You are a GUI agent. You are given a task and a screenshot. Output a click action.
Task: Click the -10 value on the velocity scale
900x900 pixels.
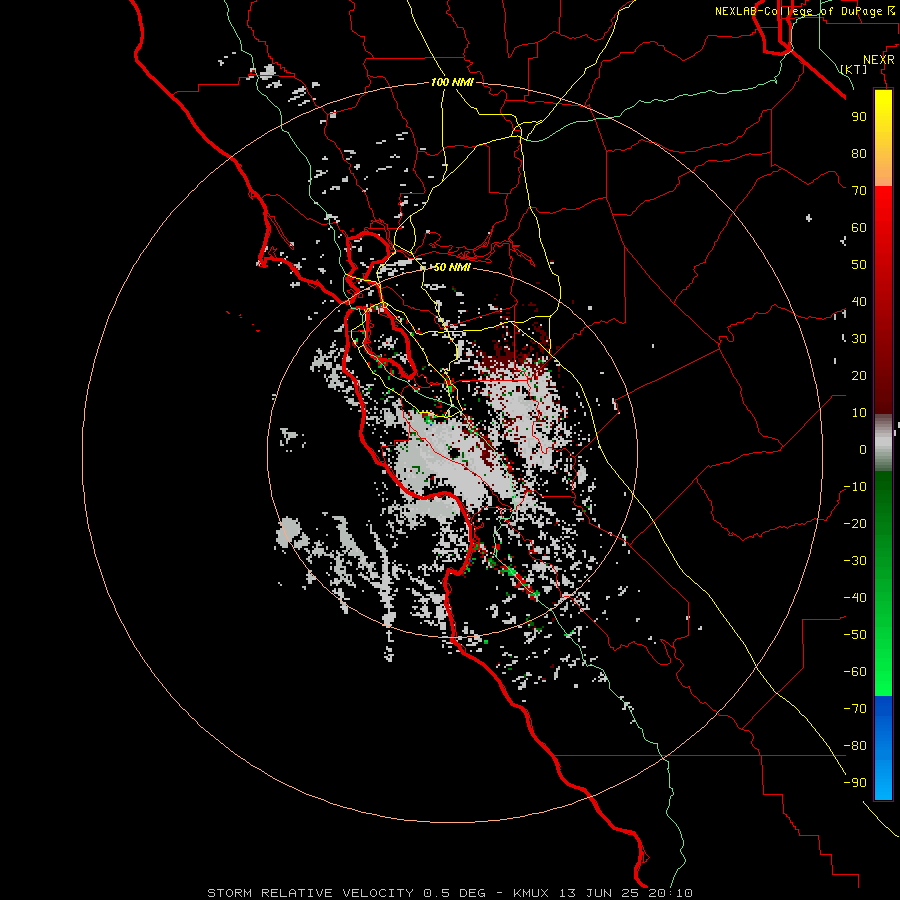pos(855,487)
